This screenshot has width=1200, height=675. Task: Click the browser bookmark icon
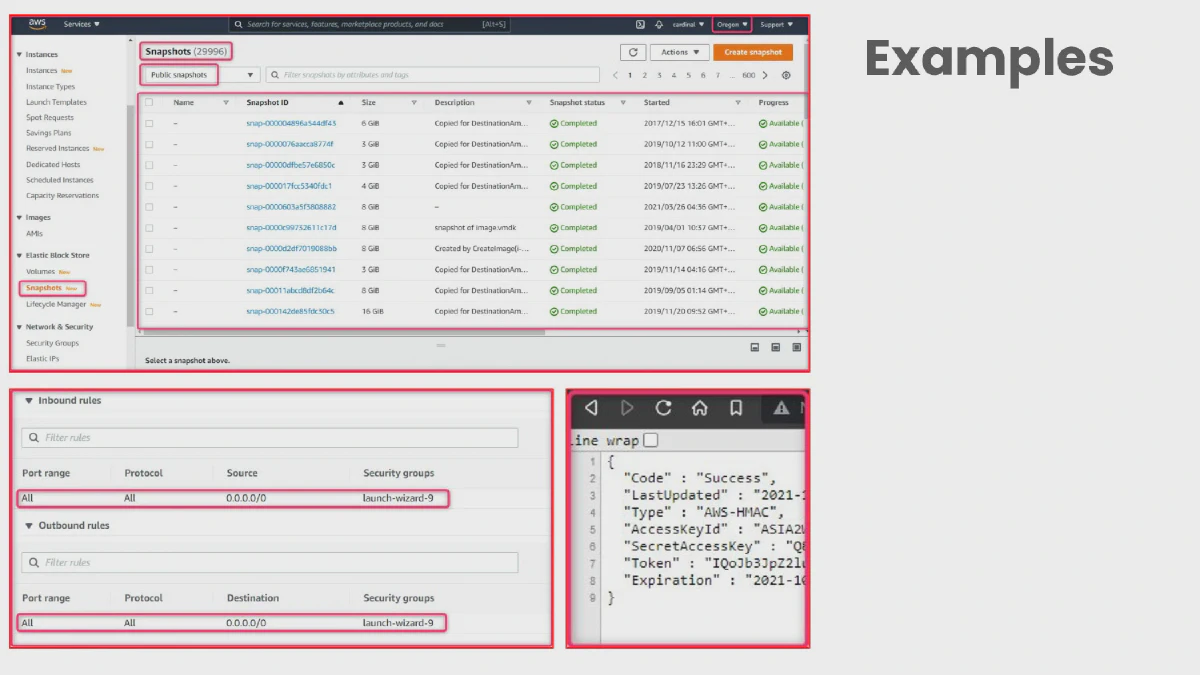click(736, 408)
